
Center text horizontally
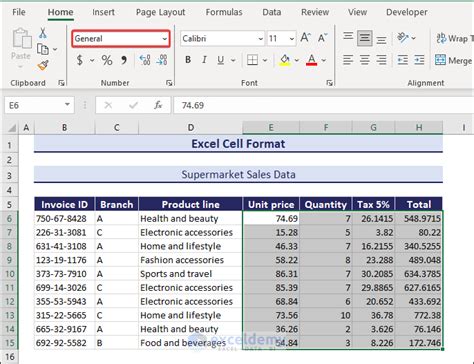tap(365, 60)
